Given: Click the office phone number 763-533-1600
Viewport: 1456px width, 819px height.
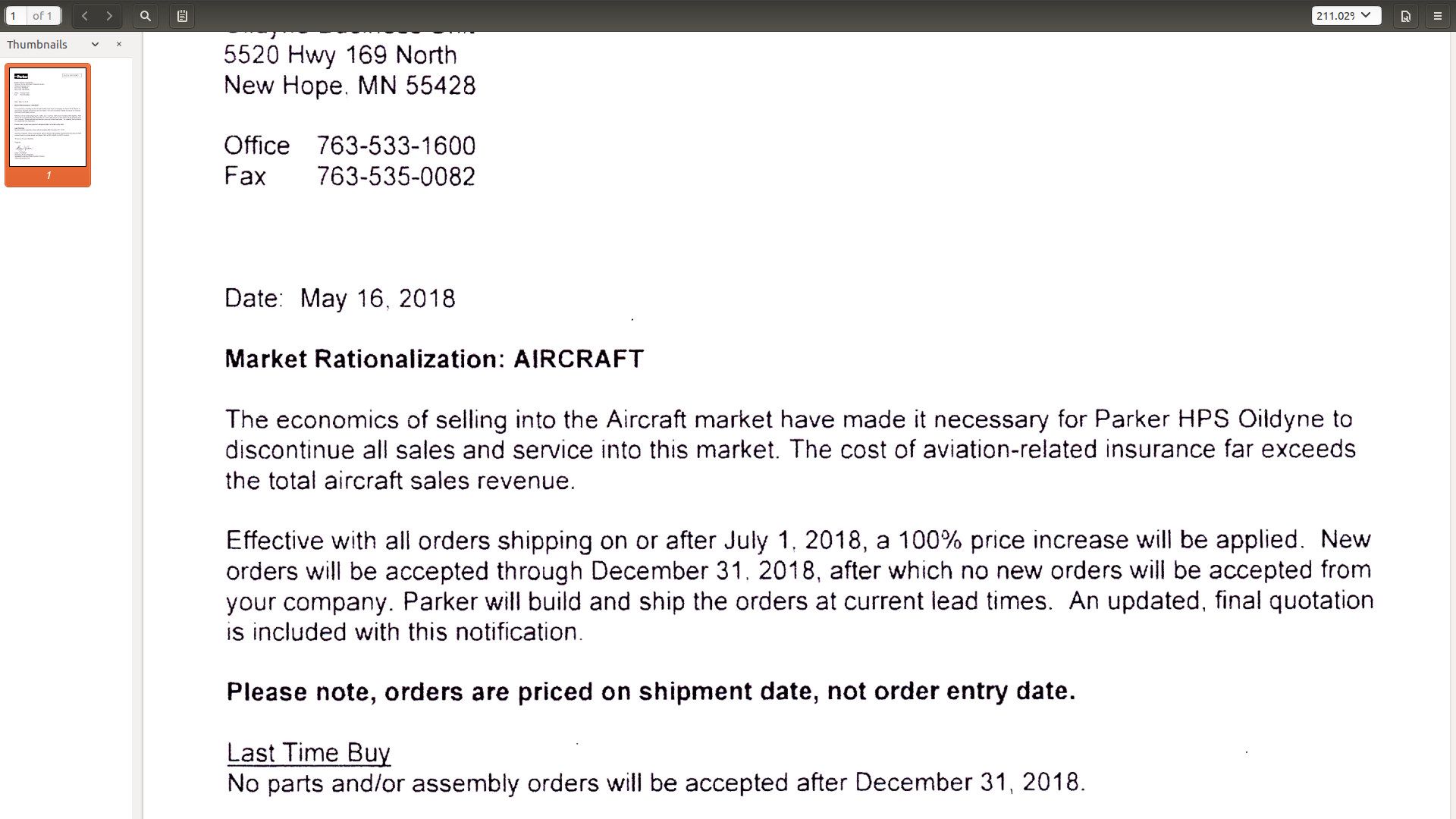Looking at the screenshot, I should (396, 145).
